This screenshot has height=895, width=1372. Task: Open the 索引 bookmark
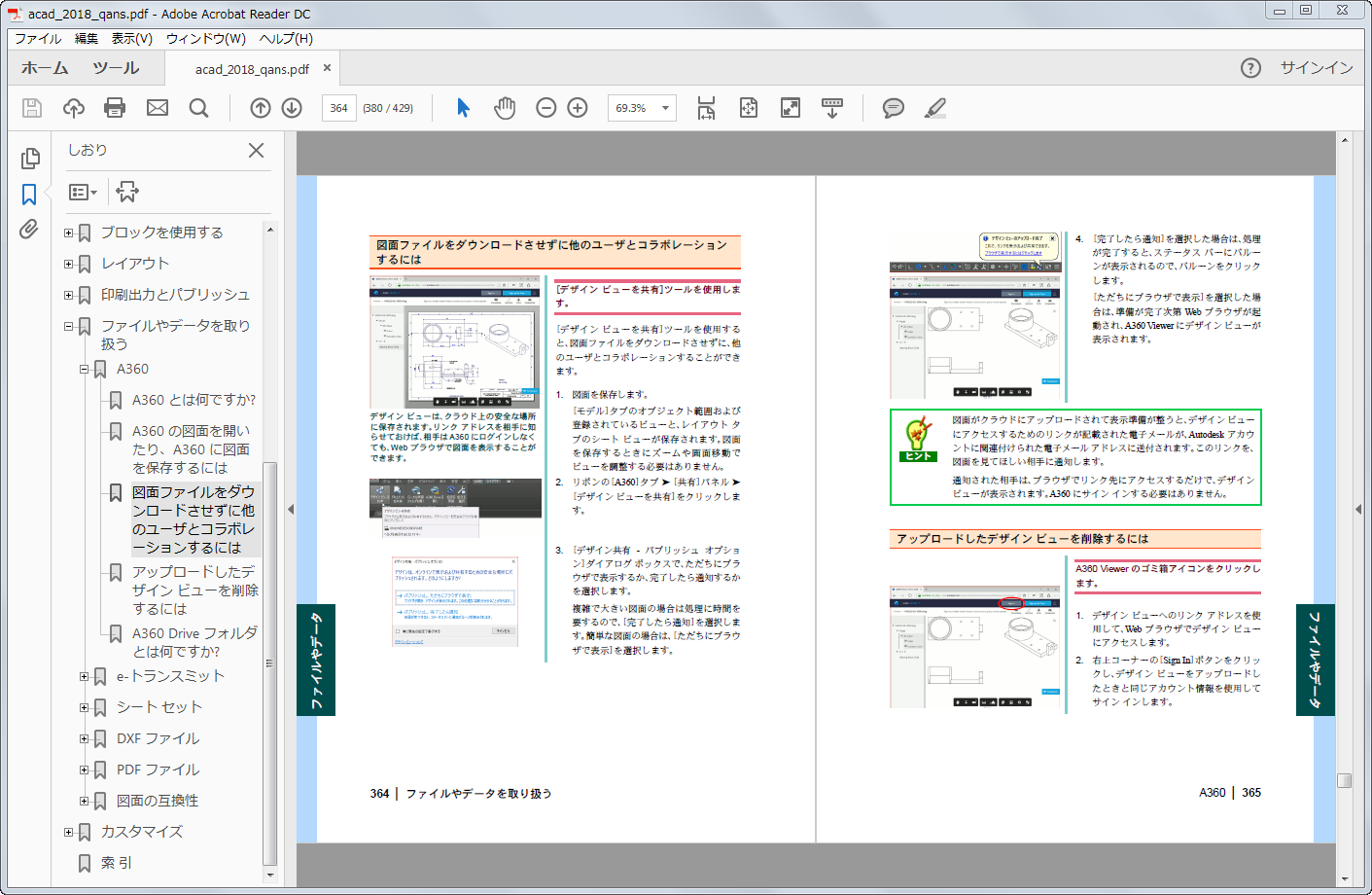(x=116, y=863)
